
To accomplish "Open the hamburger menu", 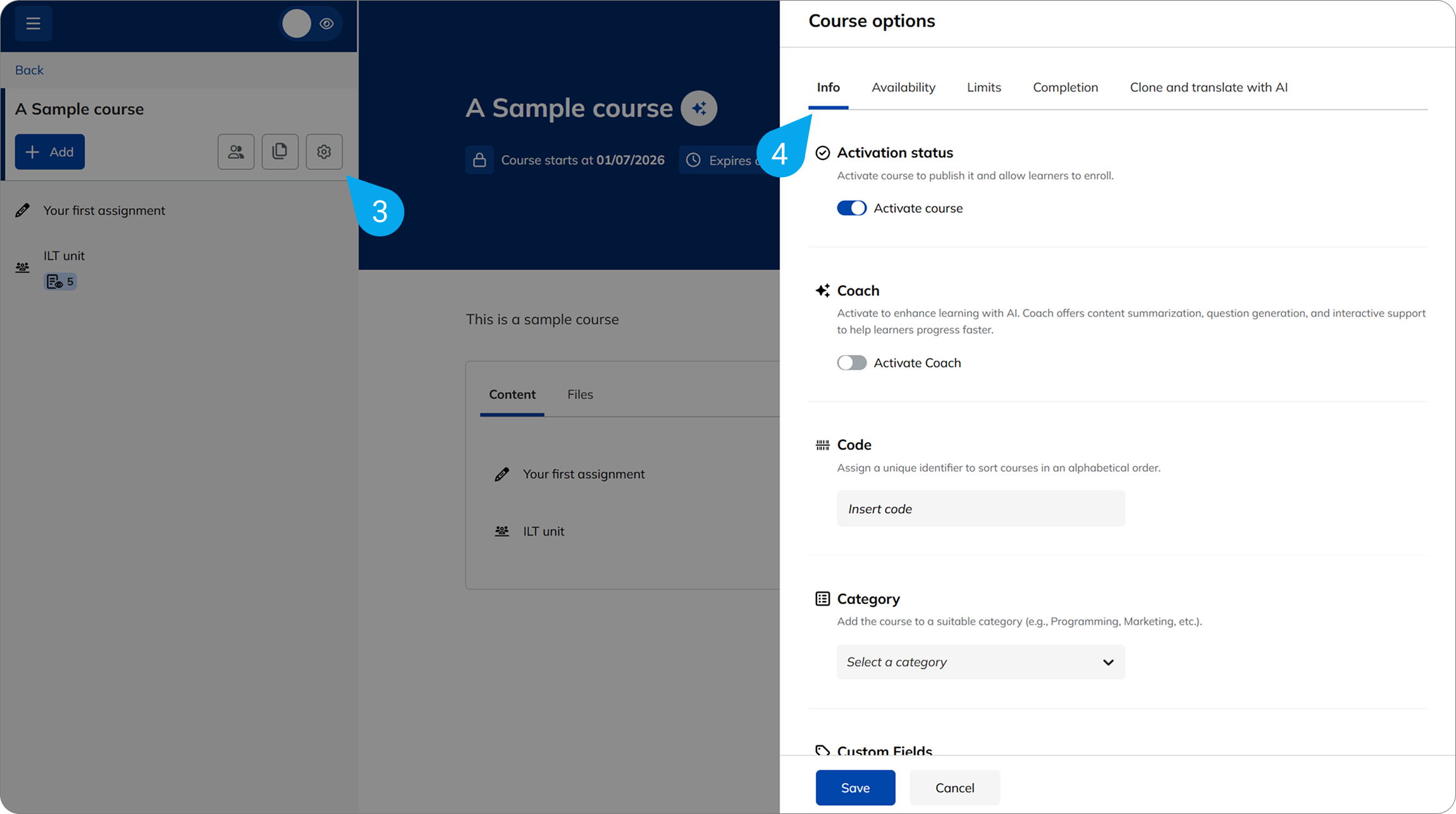I will coord(33,23).
